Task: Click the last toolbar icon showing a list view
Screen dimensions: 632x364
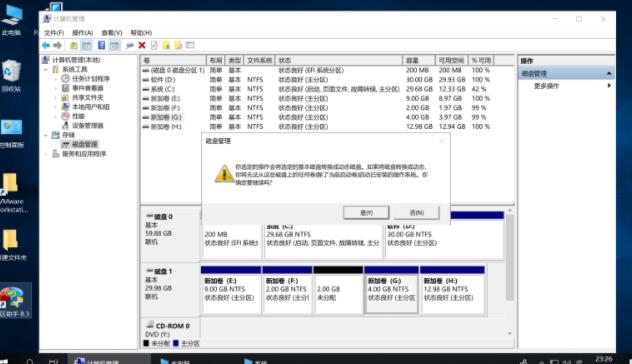Action: click(x=190, y=46)
